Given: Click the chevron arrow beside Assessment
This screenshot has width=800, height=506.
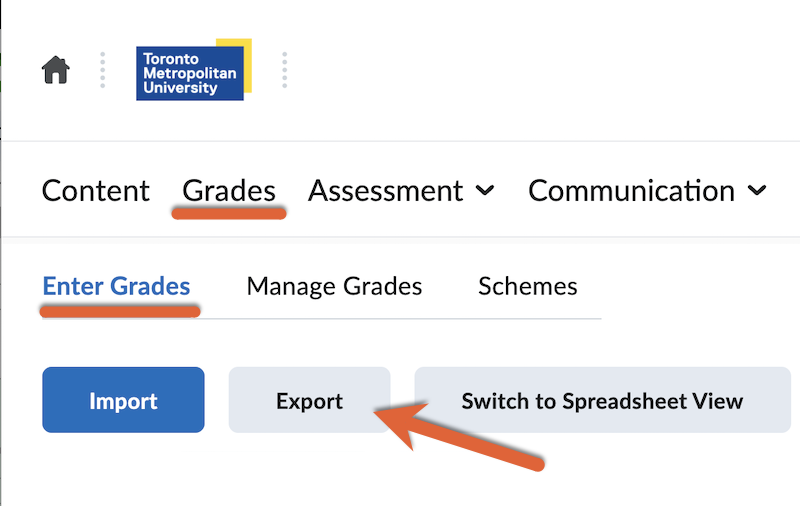Looking at the screenshot, I should pyautogui.click(x=486, y=191).
